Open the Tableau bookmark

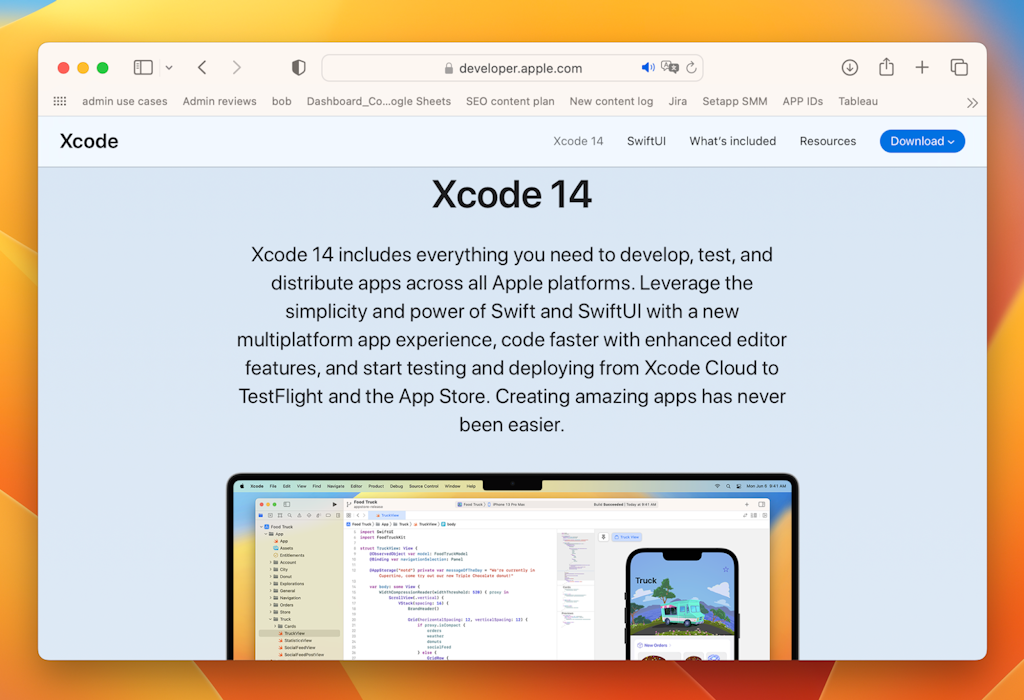(x=857, y=101)
